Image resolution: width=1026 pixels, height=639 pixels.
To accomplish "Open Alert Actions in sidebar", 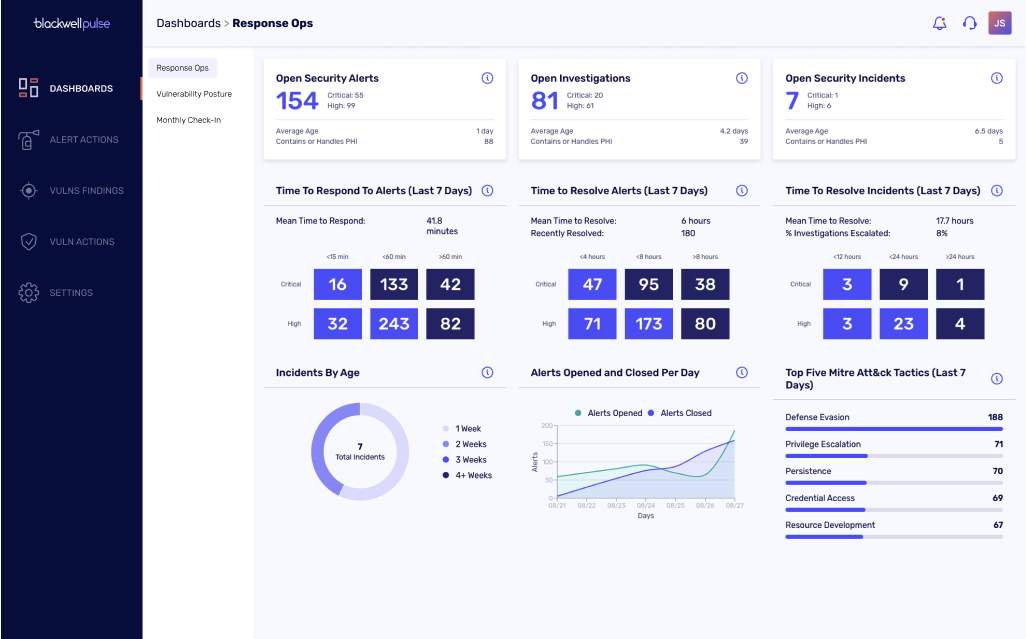I will pyautogui.click(x=28, y=139).
